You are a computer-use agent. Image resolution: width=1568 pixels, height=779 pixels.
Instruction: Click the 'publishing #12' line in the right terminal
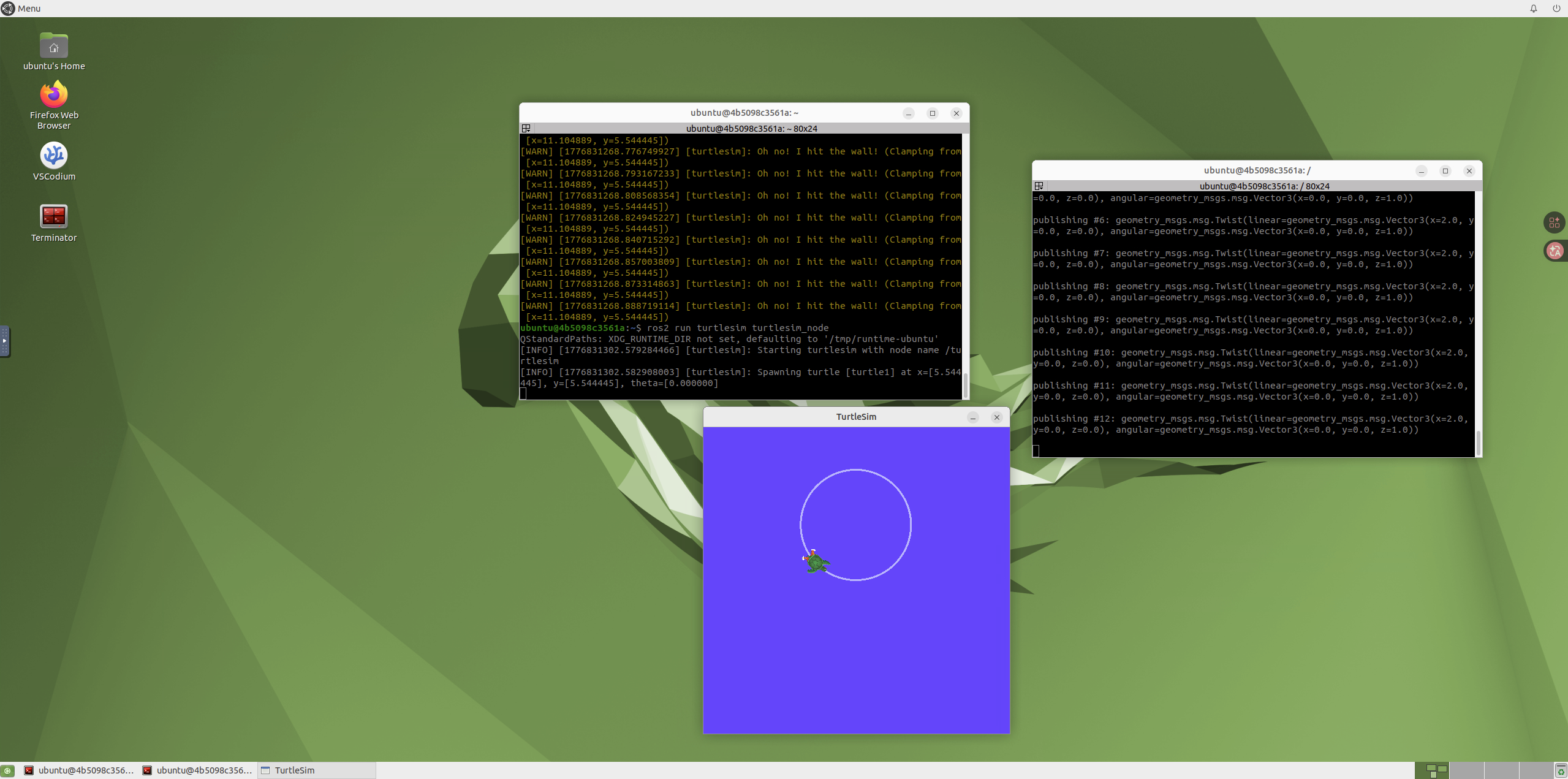pyautogui.click(x=1251, y=424)
